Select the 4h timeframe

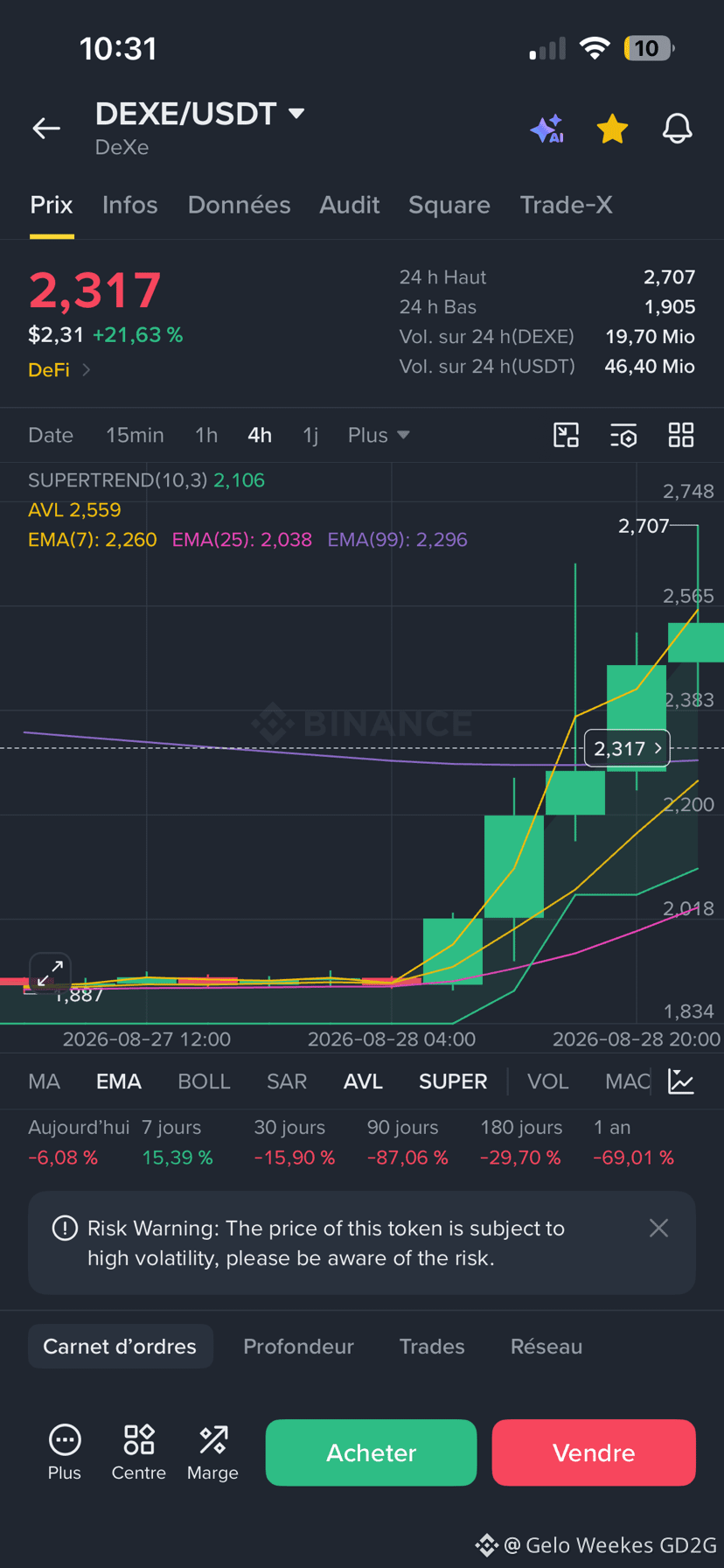coord(260,435)
